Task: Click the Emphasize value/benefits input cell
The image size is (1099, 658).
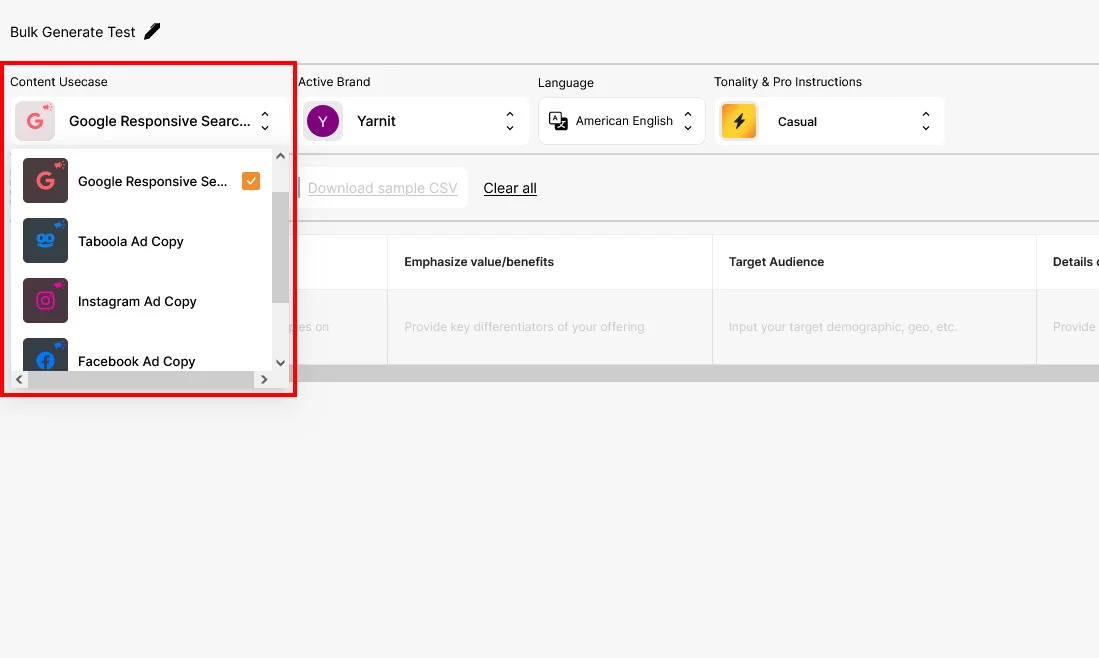Action: pos(550,327)
